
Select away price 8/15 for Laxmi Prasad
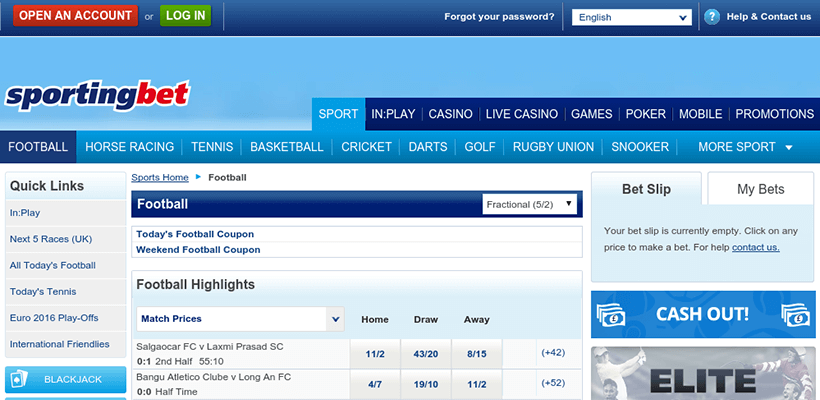click(x=476, y=354)
